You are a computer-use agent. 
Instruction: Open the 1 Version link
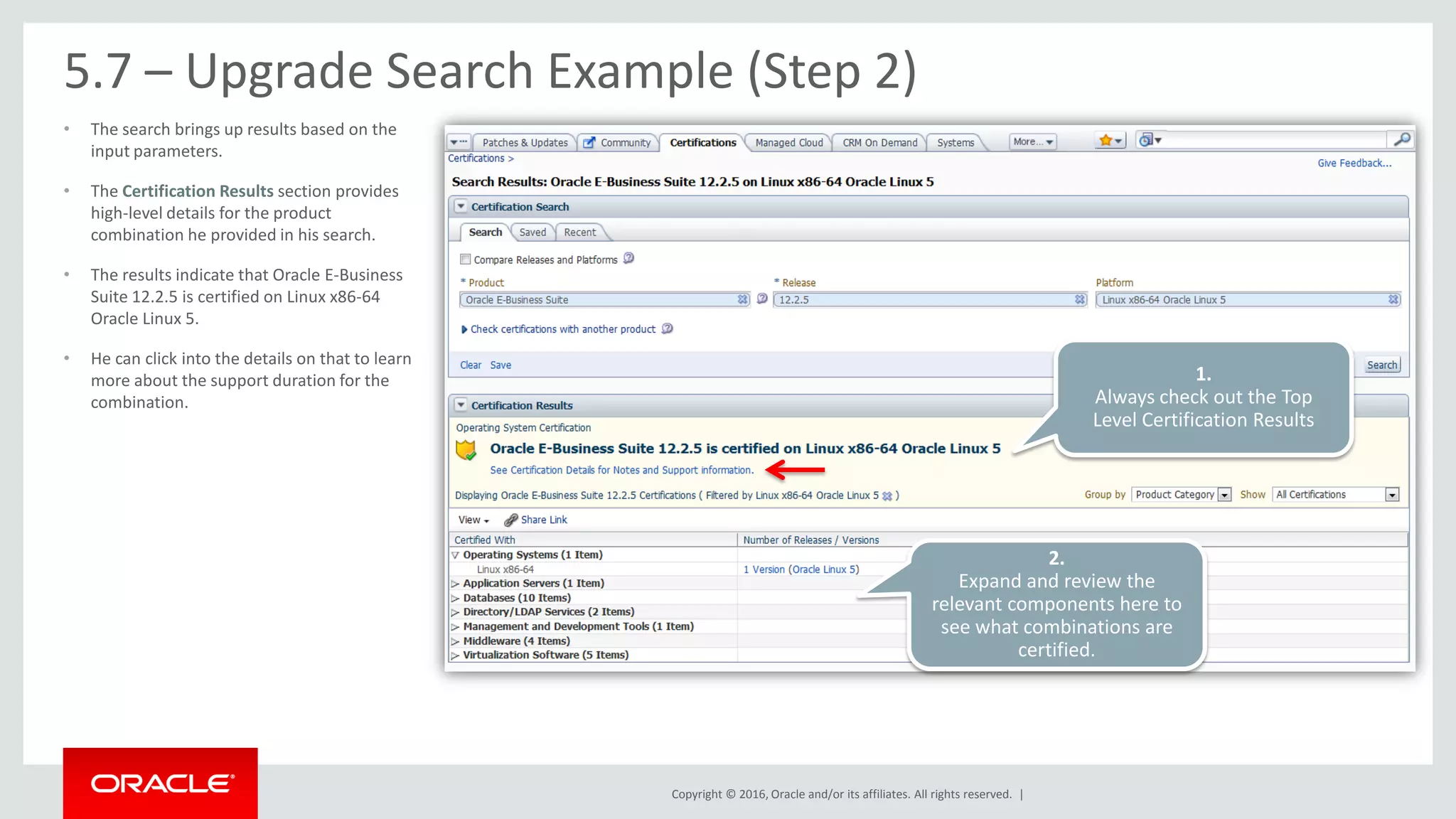click(764, 569)
